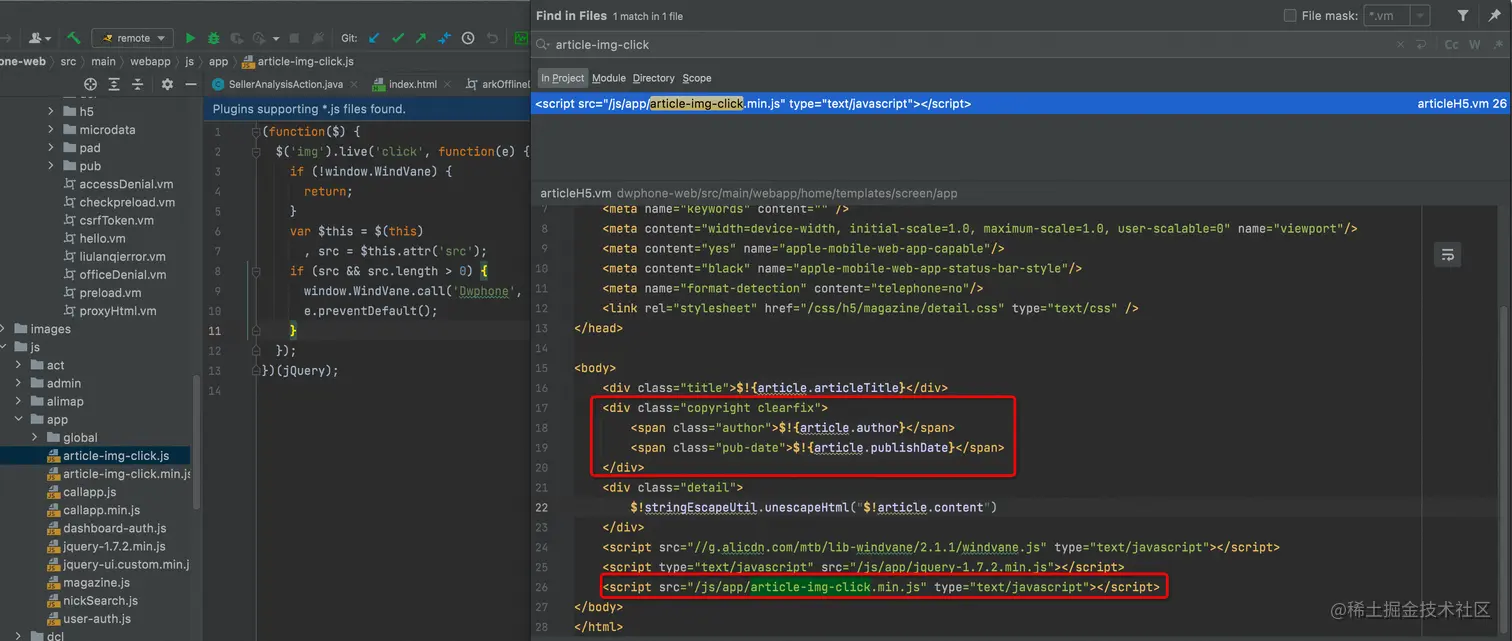Click the webapp breadcrumb

150,61
